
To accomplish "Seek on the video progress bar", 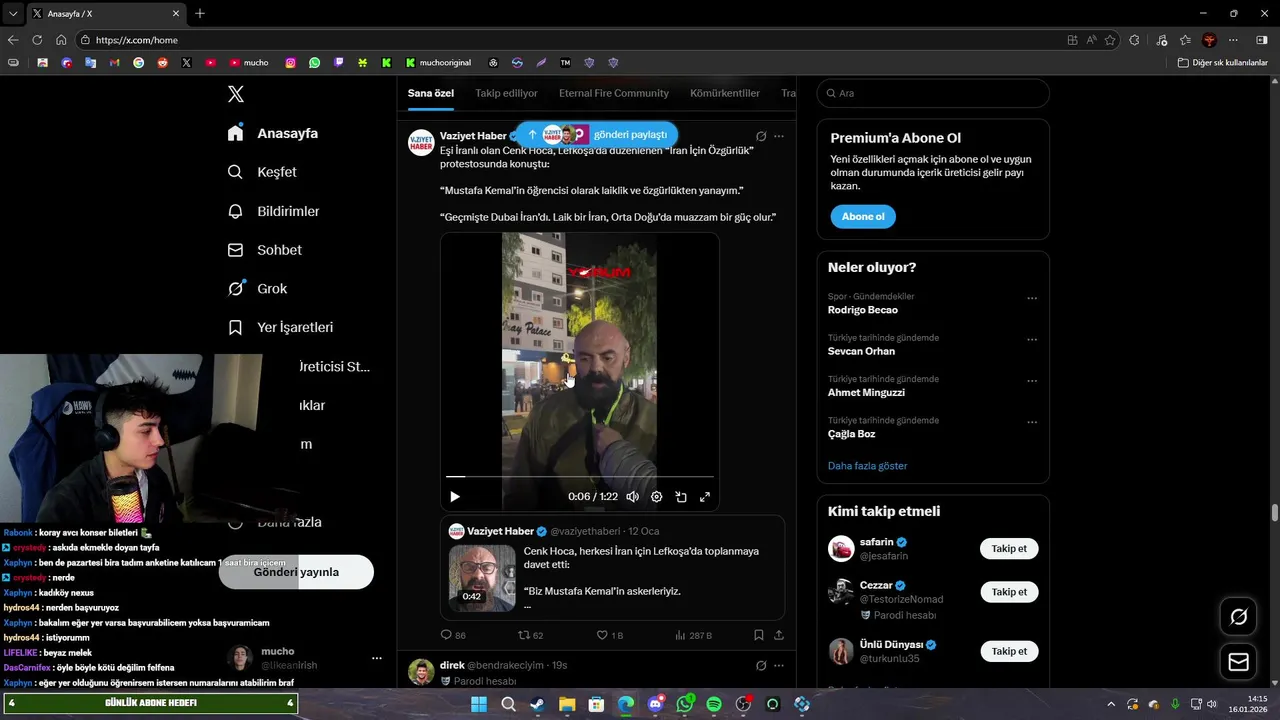I will pyautogui.click(x=580, y=477).
